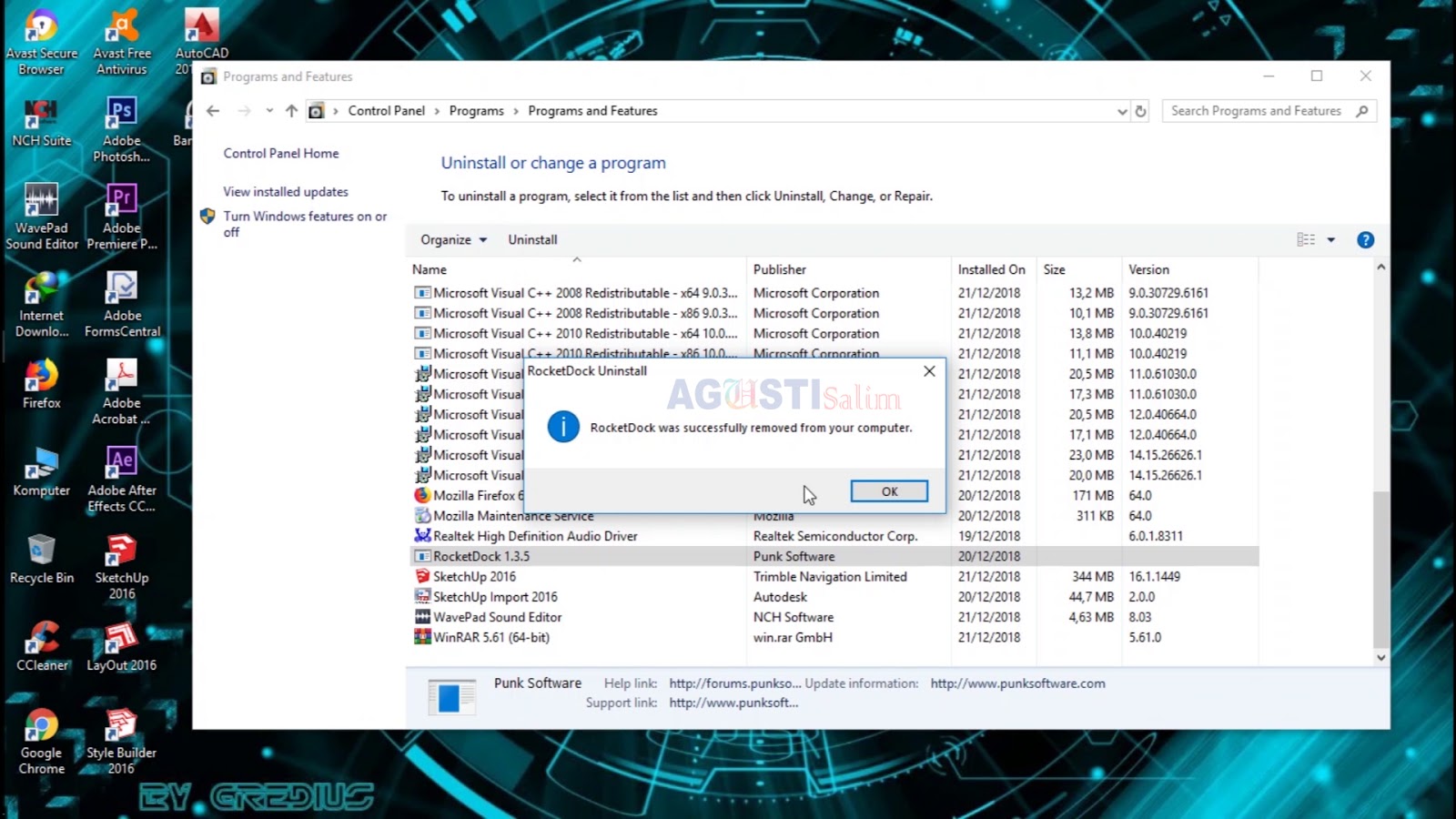The width and height of the screenshot is (1456, 819).
Task: Open the Recycle Bin
Action: (42, 559)
